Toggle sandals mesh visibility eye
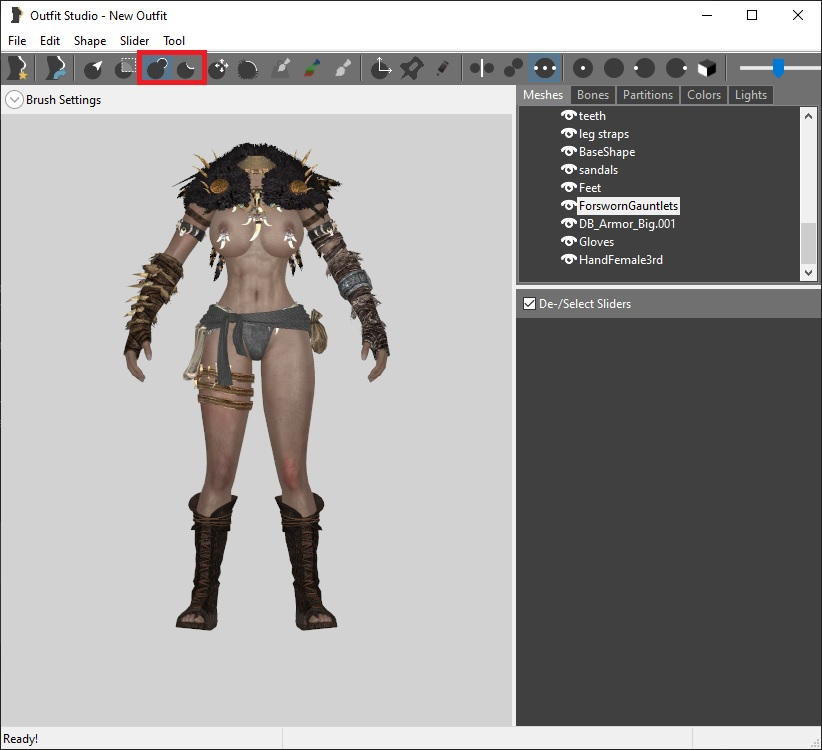The height and width of the screenshot is (750, 822). [x=568, y=169]
